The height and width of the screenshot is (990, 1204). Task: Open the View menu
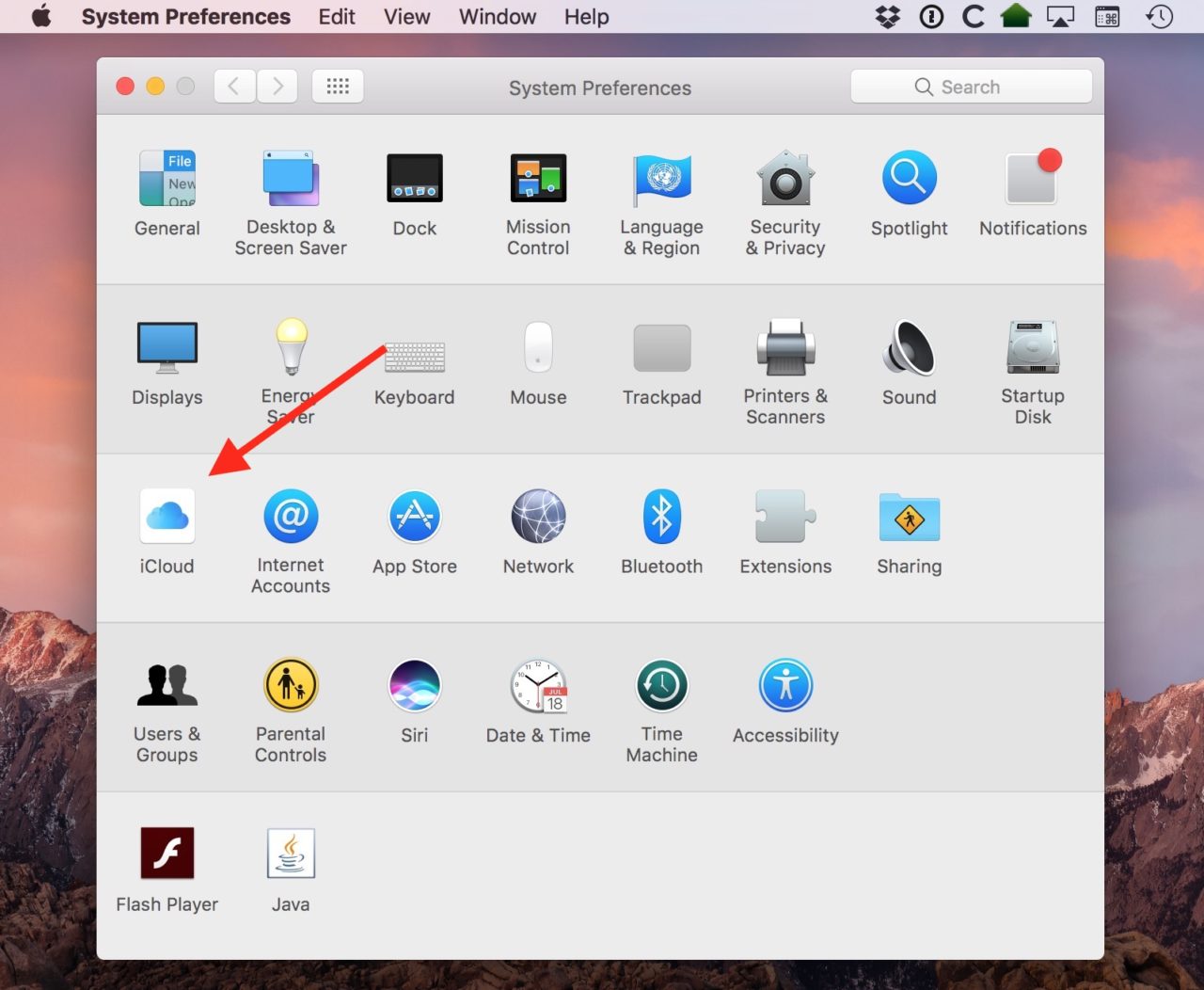(407, 17)
